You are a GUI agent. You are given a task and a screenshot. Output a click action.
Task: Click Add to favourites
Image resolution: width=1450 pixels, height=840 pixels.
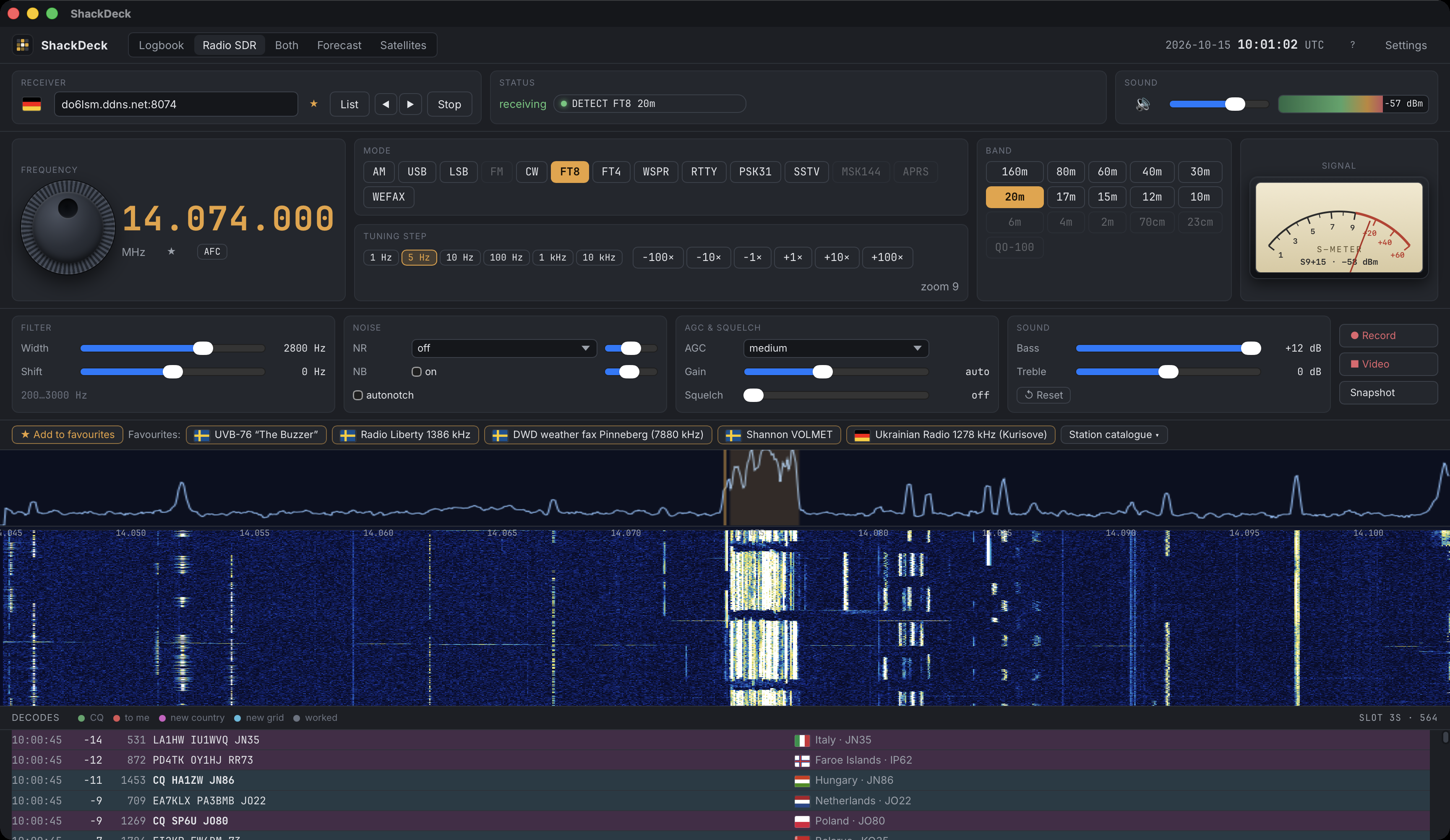coord(67,434)
